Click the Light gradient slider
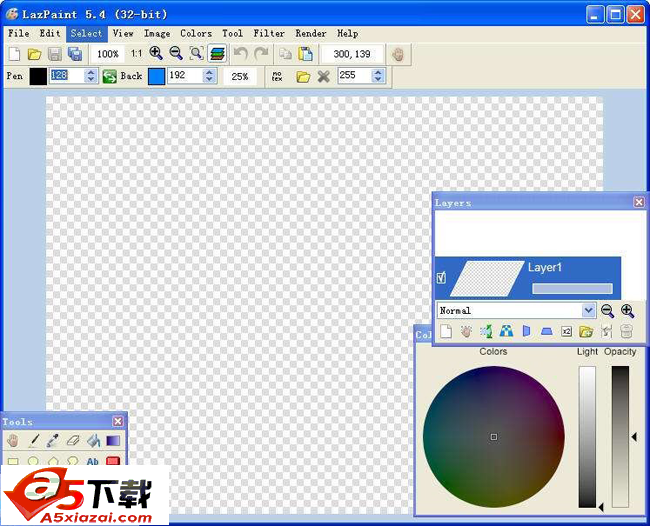Screen dimensions: 650x526 (587, 437)
